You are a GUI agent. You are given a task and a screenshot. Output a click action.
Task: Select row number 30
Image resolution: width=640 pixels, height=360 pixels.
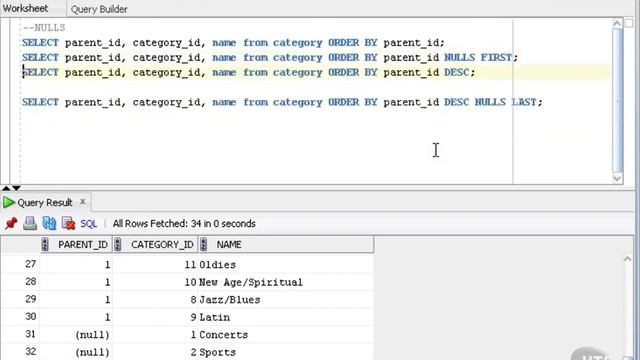tap(30, 317)
